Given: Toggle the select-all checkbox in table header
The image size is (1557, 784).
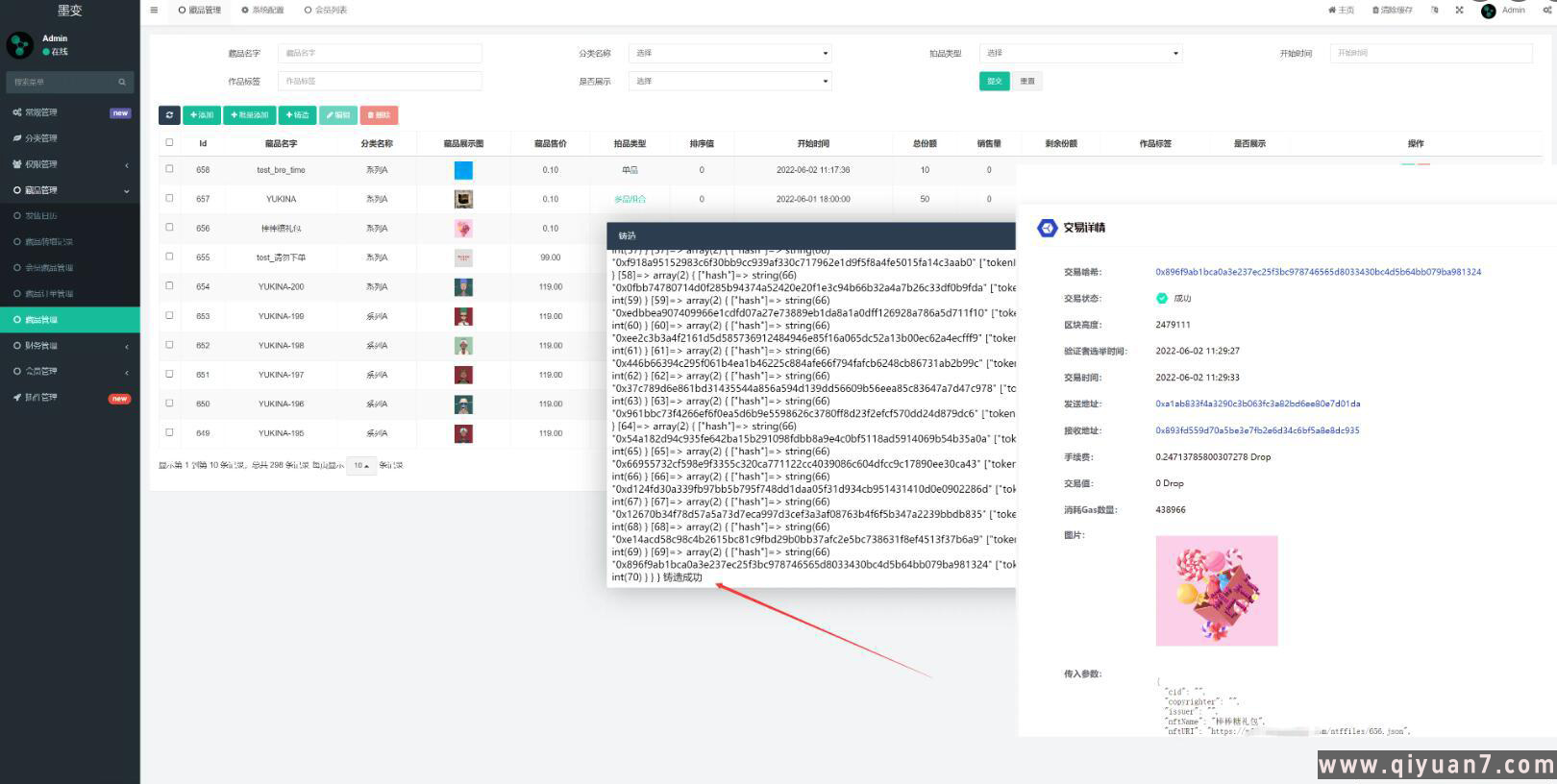Looking at the screenshot, I should [169, 143].
